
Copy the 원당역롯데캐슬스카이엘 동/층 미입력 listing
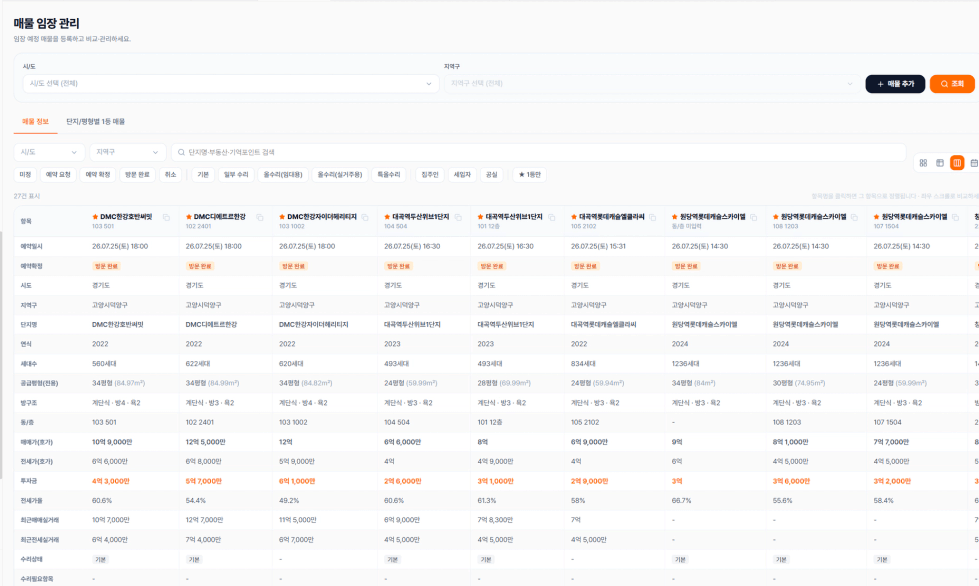click(x=754, y=217)
